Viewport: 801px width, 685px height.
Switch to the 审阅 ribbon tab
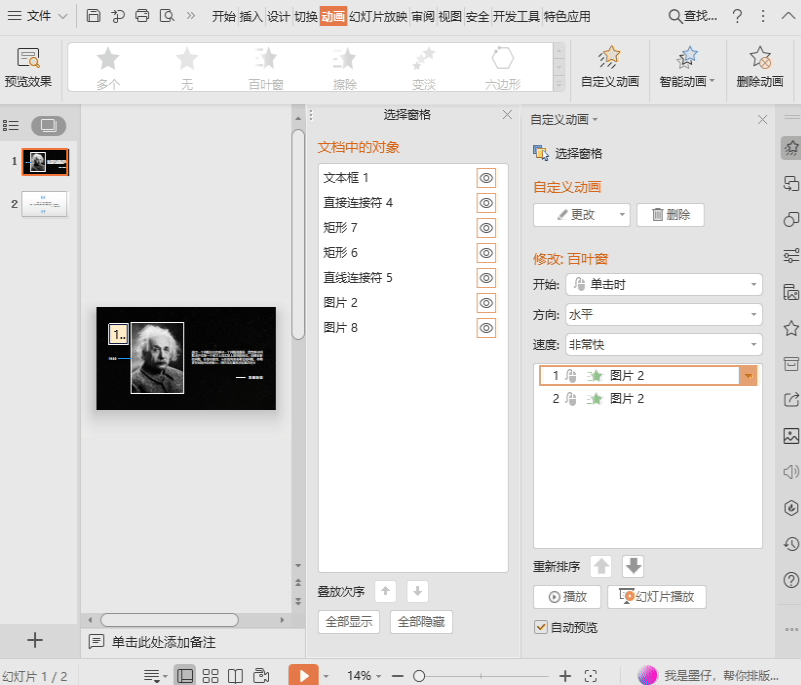[x=423, y=17]
